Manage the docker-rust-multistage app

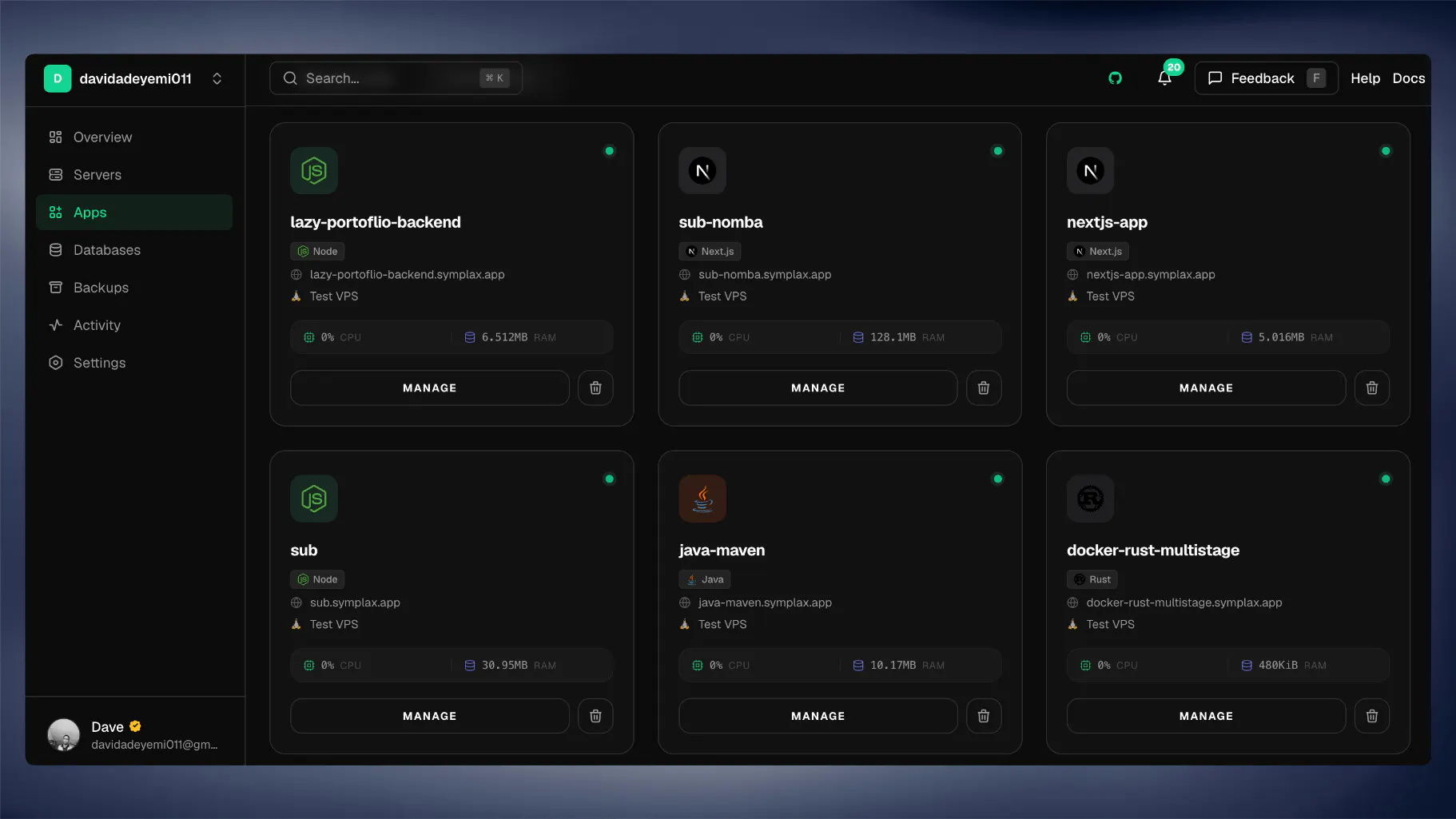point(1206,716)
